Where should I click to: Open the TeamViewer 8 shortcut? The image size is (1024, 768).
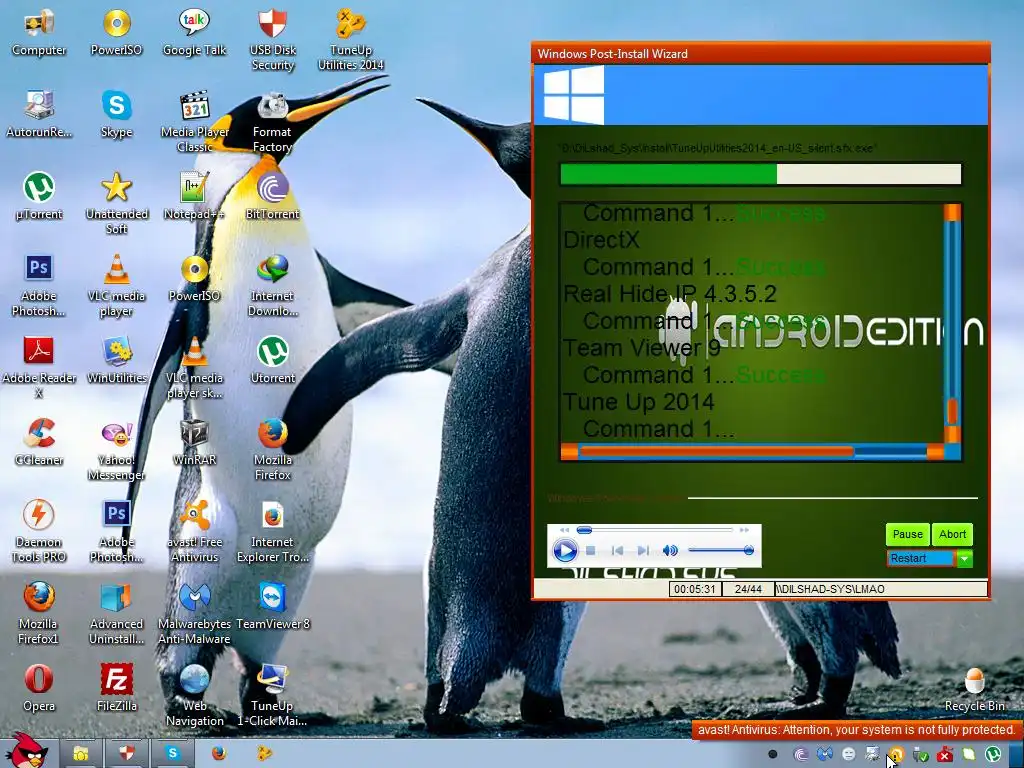[272, 606]
